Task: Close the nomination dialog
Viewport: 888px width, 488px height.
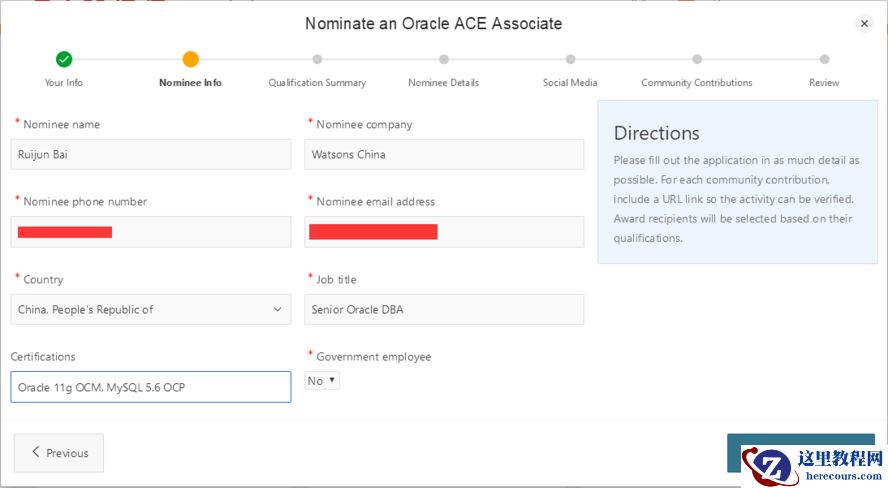Action: [865, 24]
